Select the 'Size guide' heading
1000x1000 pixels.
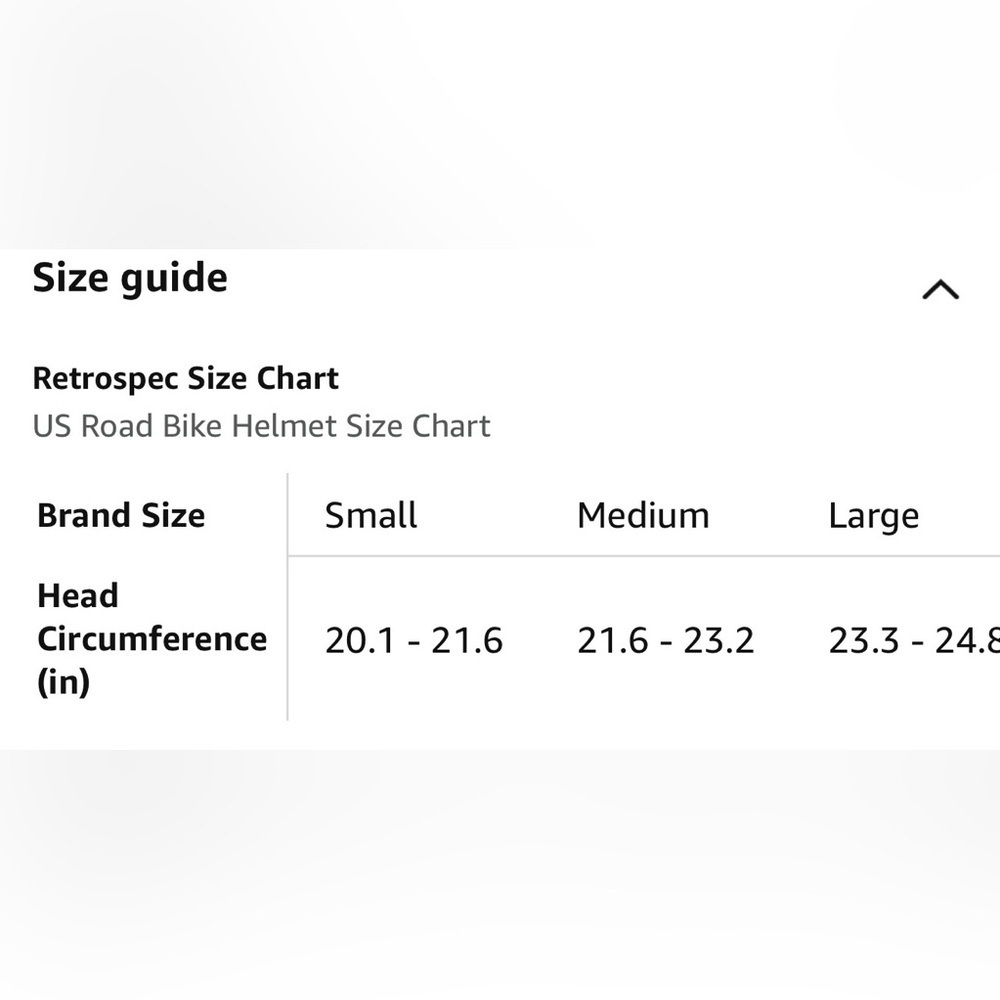click(130, 279)
